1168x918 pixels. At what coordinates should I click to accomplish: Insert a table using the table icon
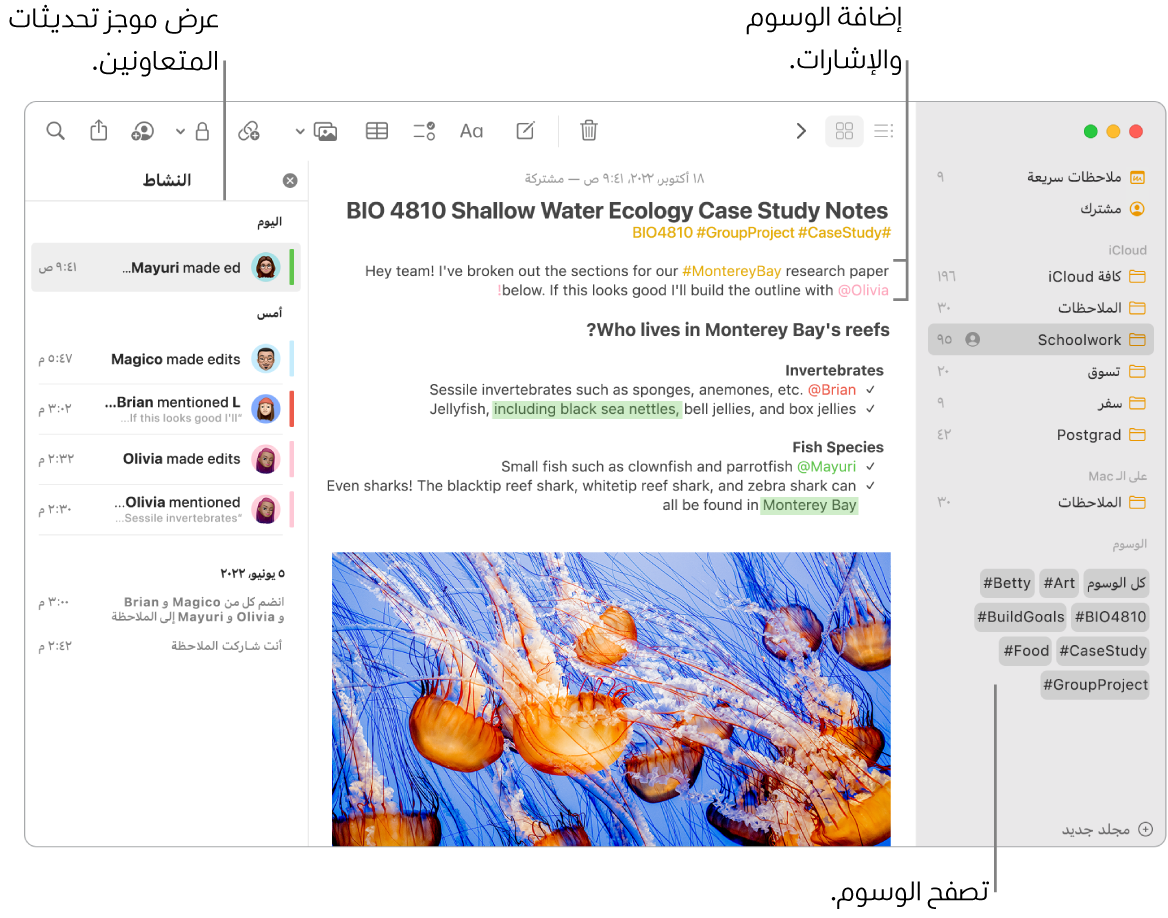click(x=377, y=131)
